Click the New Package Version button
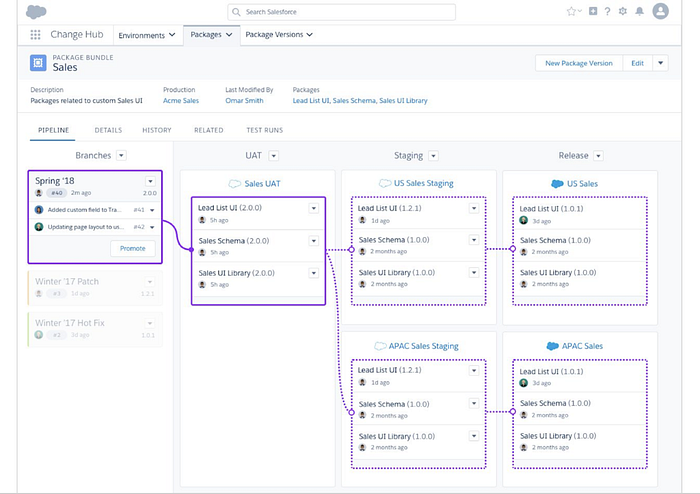 (x=579, y=63)
